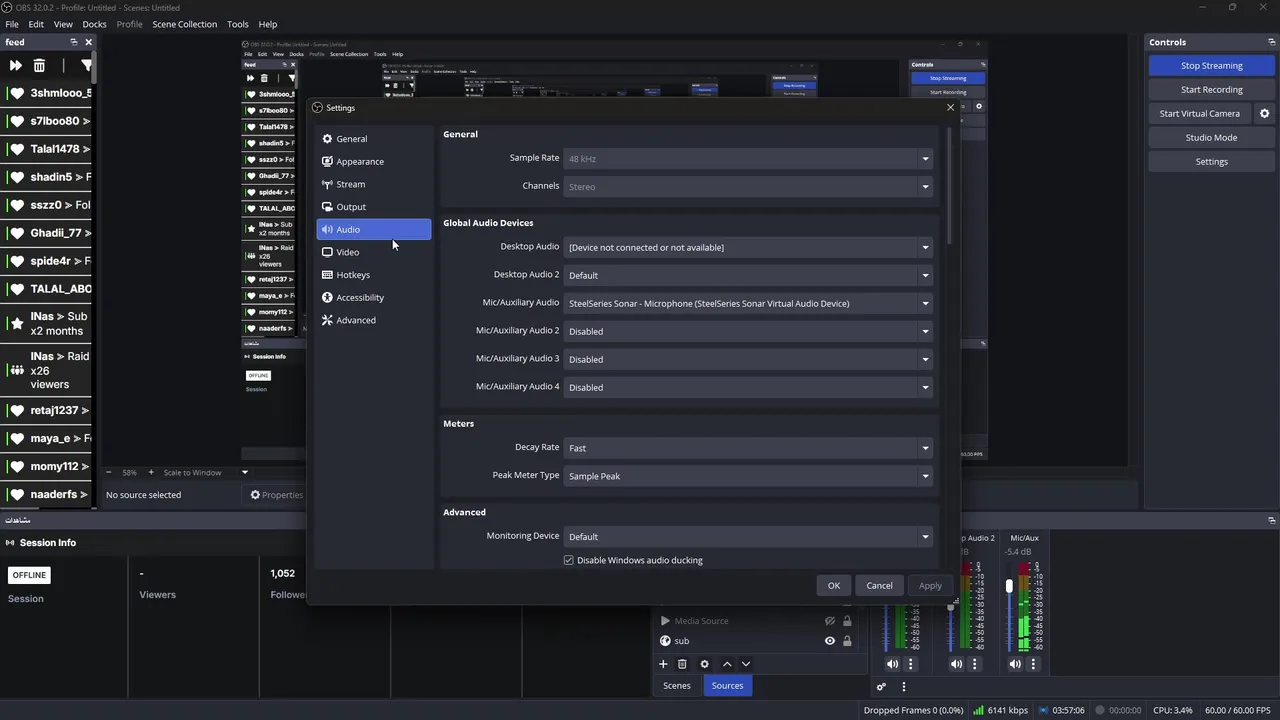Skip alerts with the feed fast-forward icon
The height and width of the screenshot is (720, 1280).
point(15,65)
